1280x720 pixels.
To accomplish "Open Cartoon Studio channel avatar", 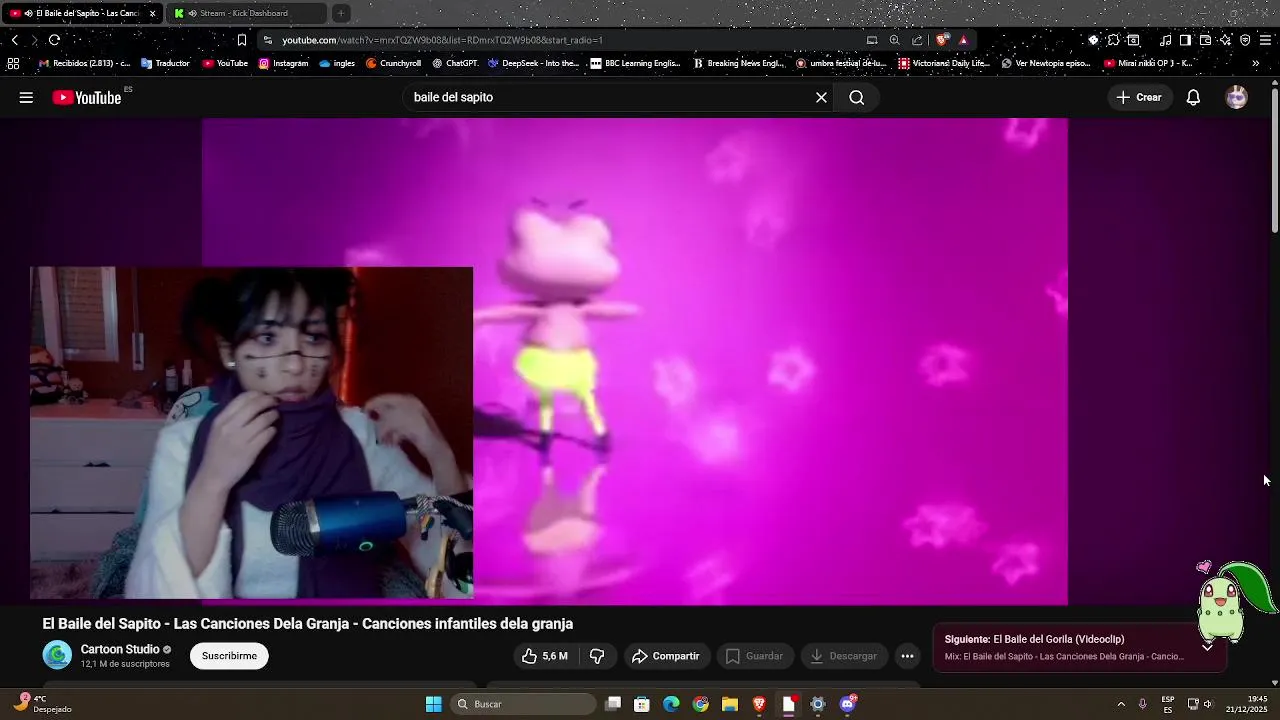I will 57,656.
